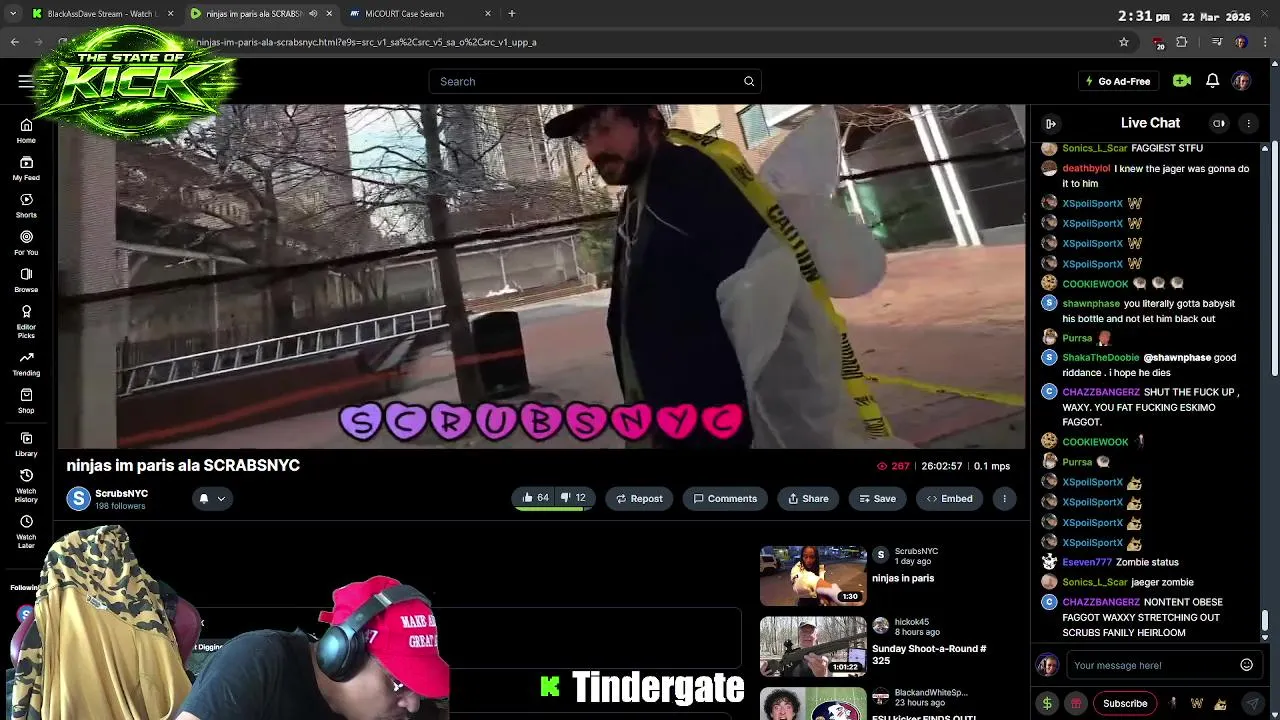The height and width of the screenshot is (720, 1280).
Task: Close the MiCOURT Case Search tab
Action: (488, 14)
